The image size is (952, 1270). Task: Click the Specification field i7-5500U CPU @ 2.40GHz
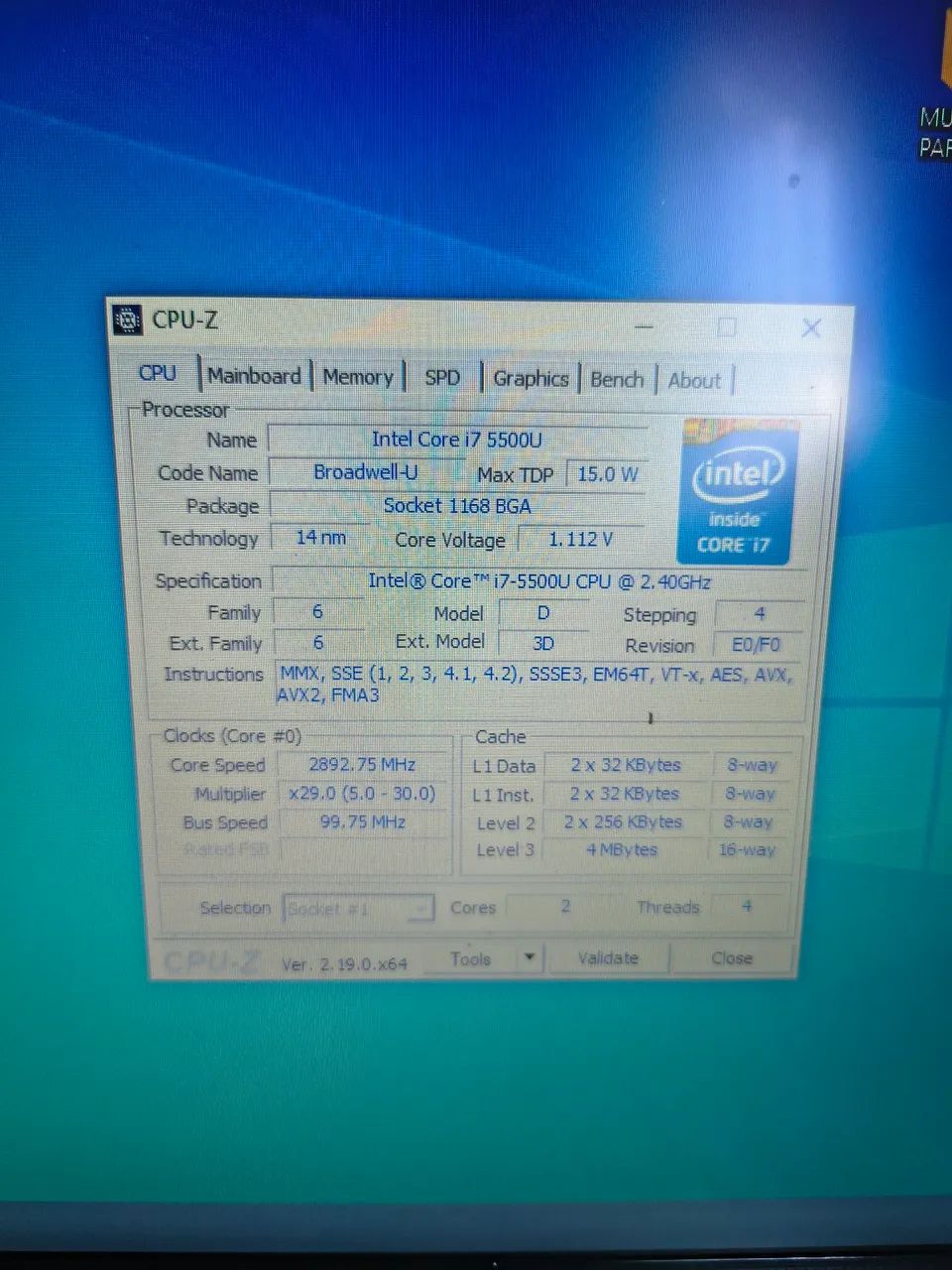[539, 581]
